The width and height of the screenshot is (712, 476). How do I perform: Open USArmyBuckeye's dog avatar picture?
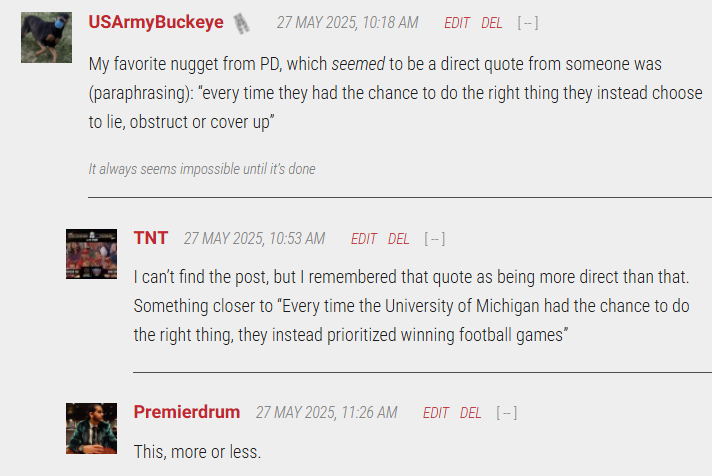(x=46, y=38)
